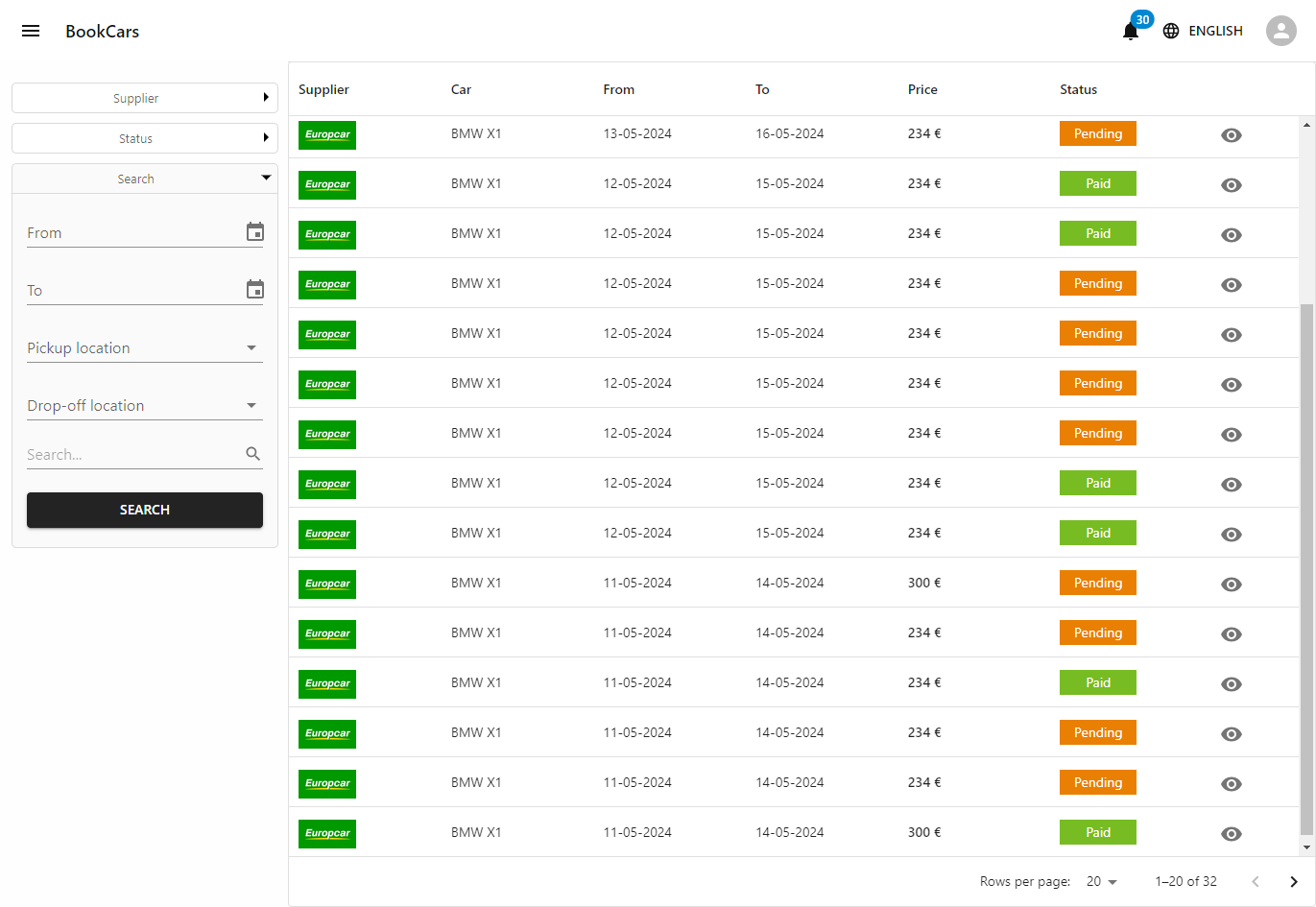The image size is (1316, 907).
Task: Change rows per page from 20
Action: click(1101, 881)
